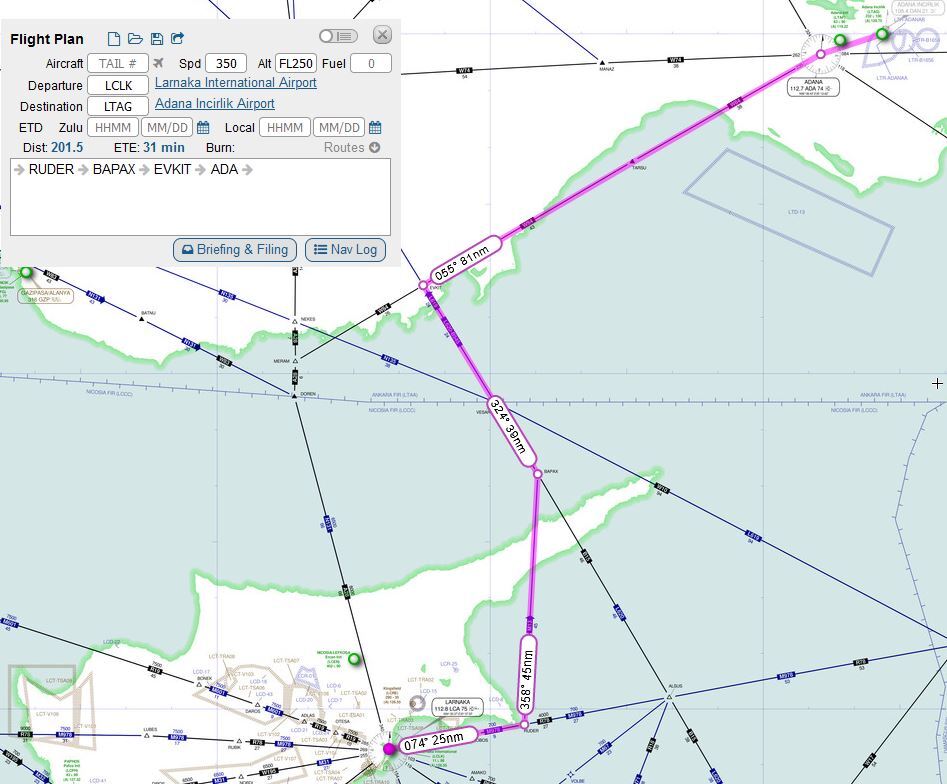The height and width of the screenshot is (784, 947).
Task: Click the Adana Incirlik destination green marker
Action: pyautogui.click(x=882, y=34)
